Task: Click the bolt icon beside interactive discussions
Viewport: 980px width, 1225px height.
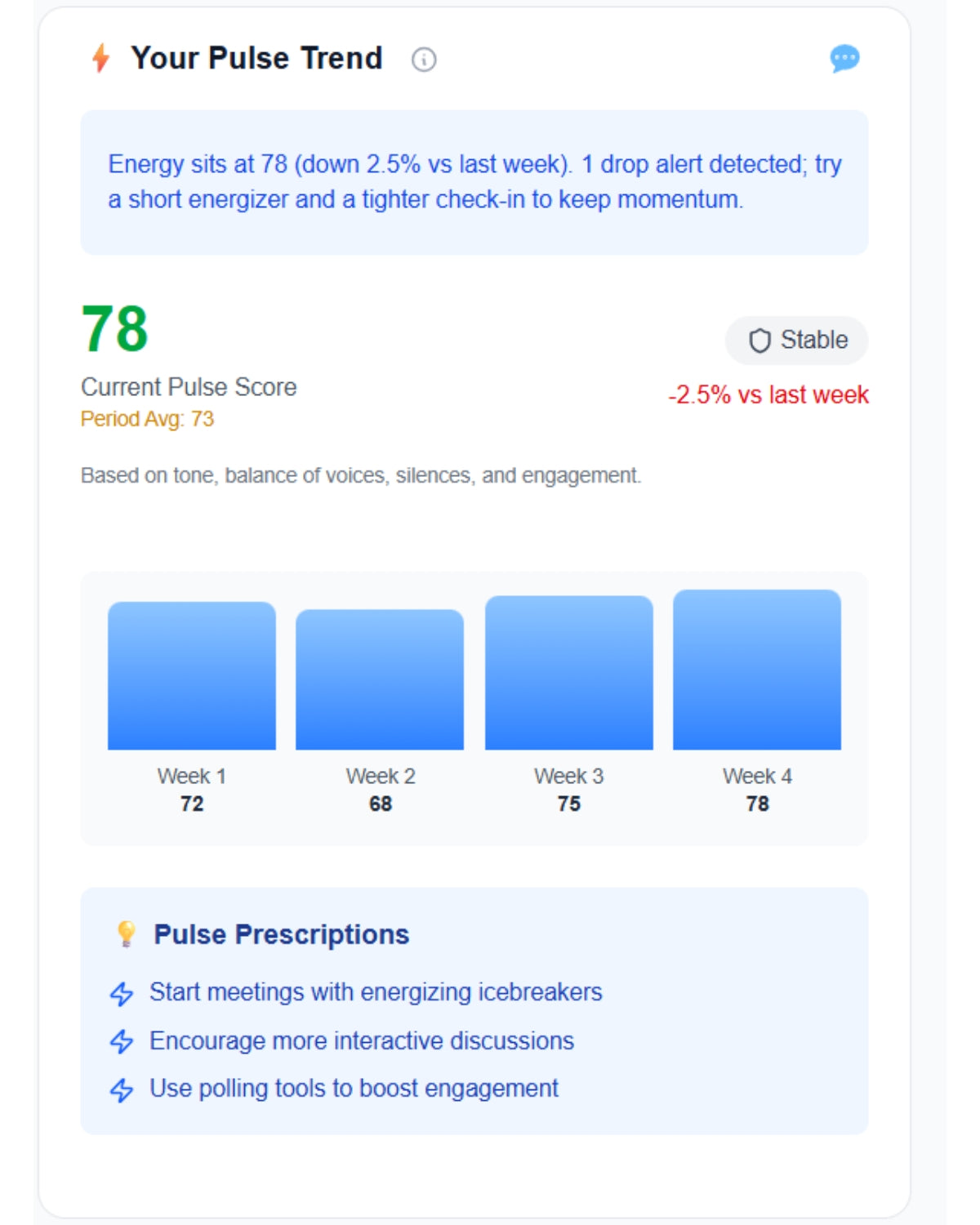Action: 122,1042
